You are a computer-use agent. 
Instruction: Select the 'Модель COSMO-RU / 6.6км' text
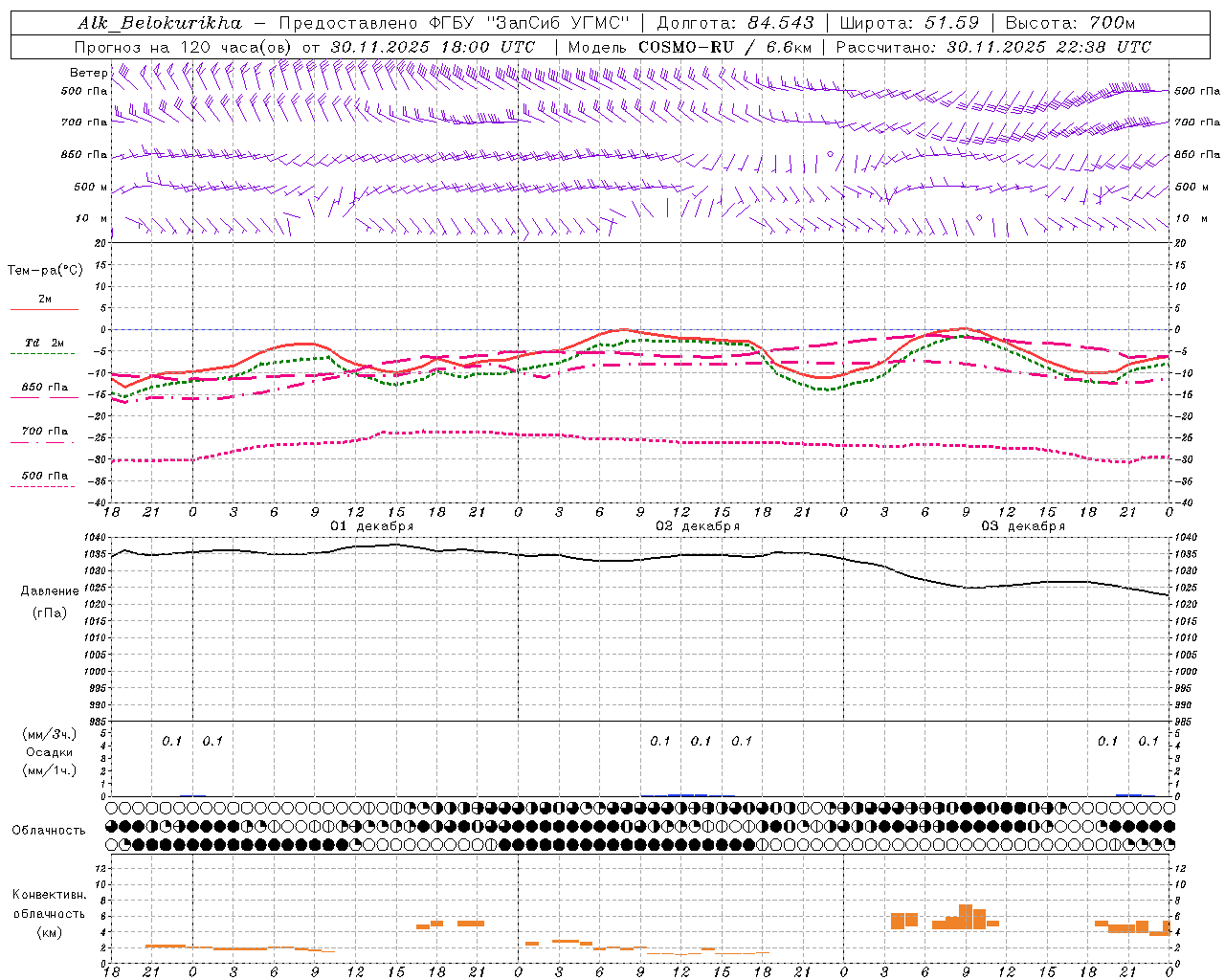coord(690,47)
